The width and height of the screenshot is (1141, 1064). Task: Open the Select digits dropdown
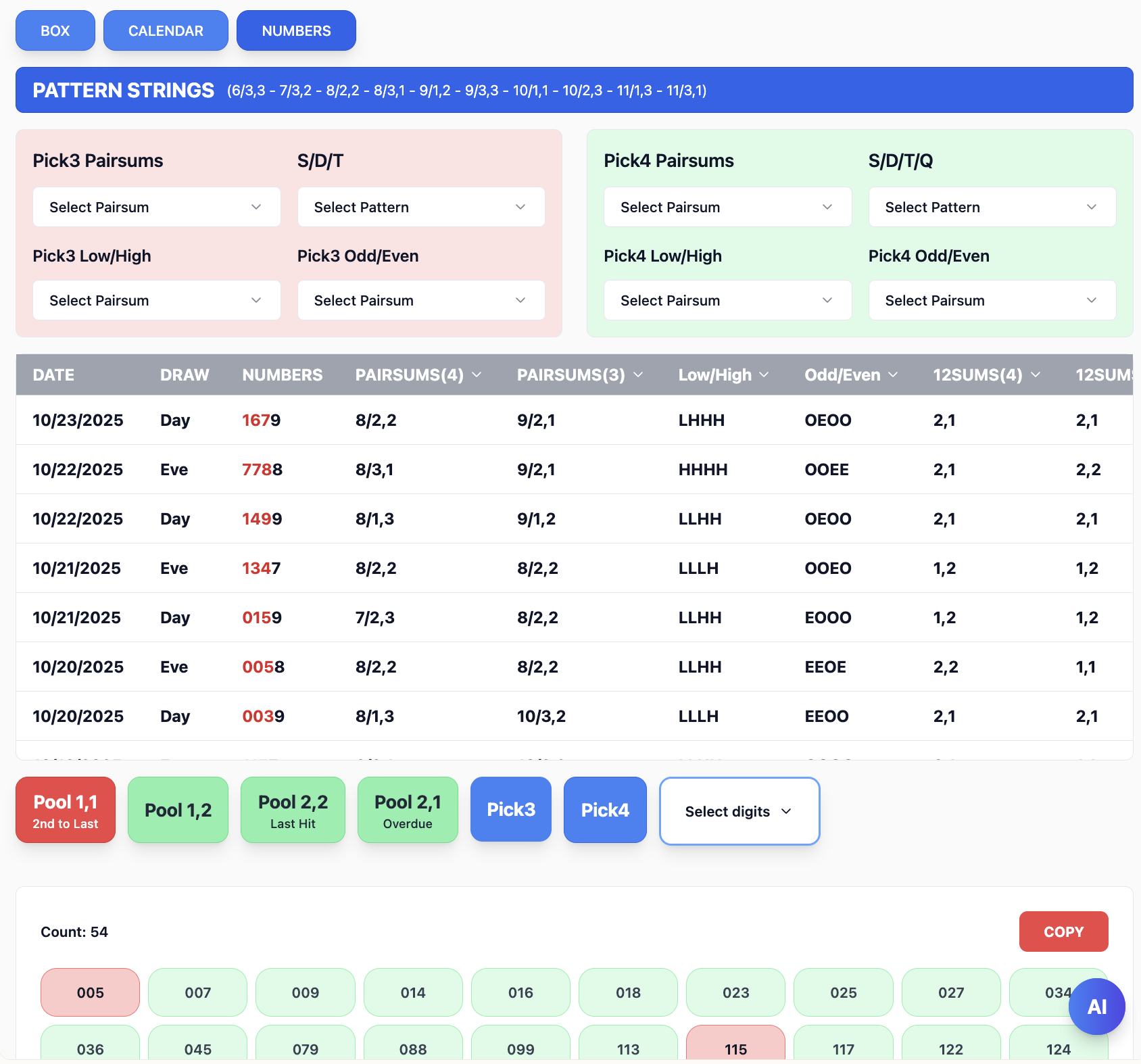(x=739, y=811)
